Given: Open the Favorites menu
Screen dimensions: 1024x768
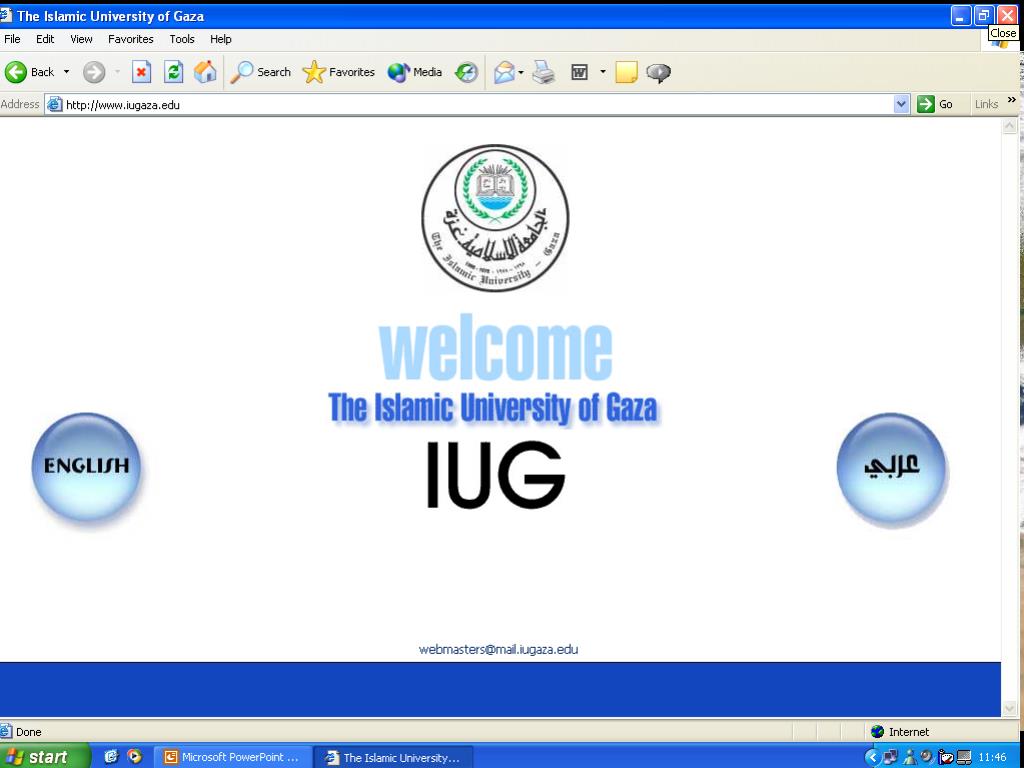Looking at the screenshot, I should click(131, 39).
